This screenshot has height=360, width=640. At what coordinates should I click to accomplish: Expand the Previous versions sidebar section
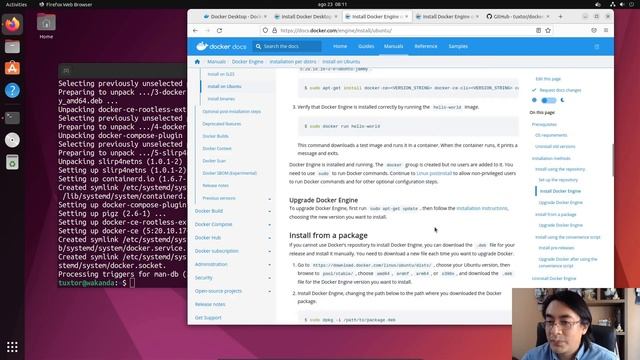269,199
